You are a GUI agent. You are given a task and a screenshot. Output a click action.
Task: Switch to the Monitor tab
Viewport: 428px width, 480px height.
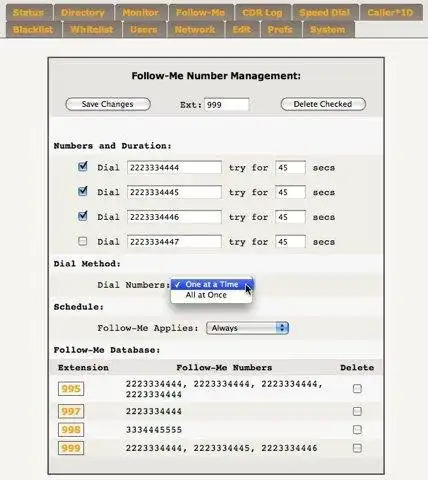(x=141, y=13)
